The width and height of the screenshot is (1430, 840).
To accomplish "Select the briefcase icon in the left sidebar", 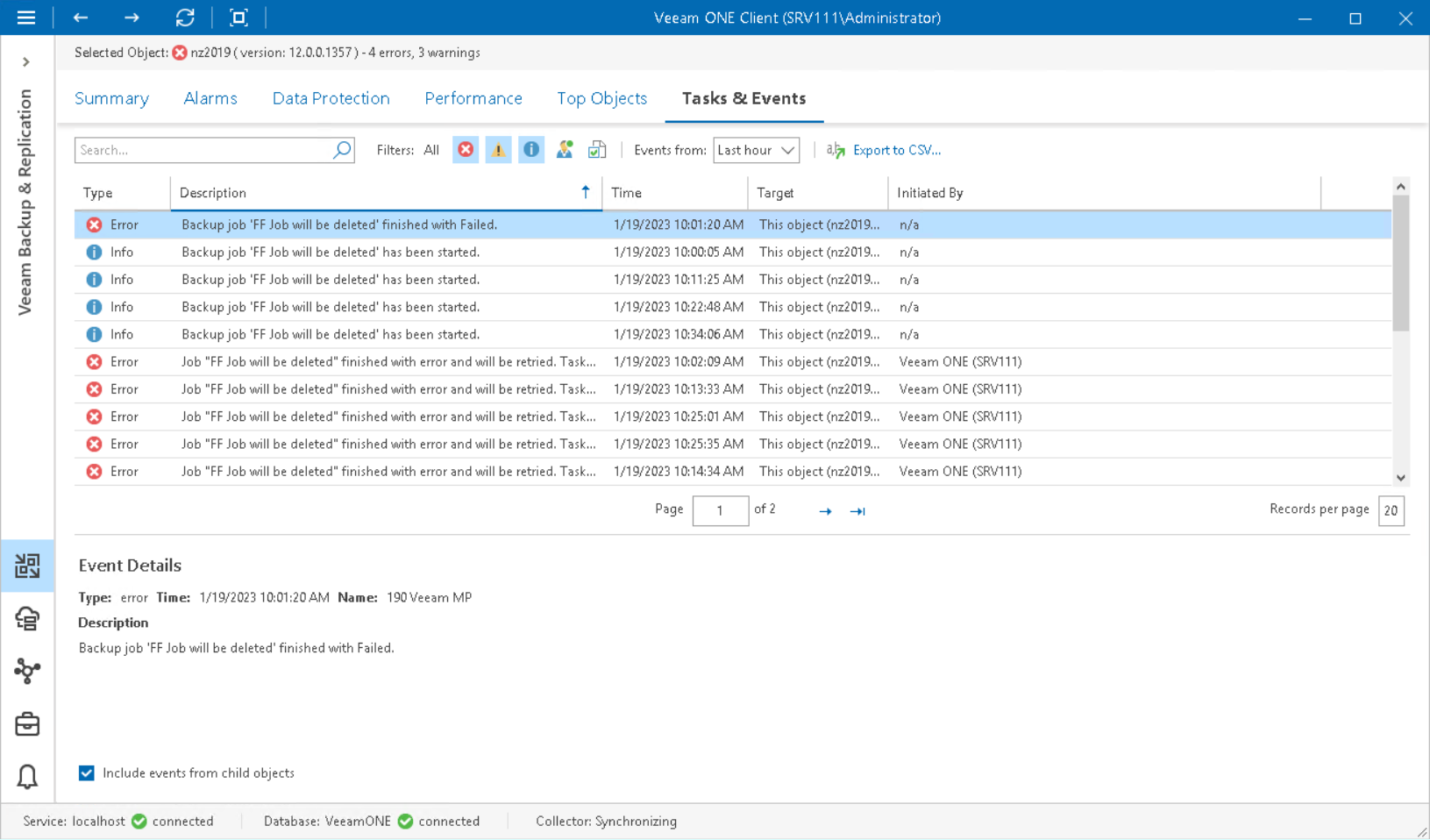I will pos(26,724).
